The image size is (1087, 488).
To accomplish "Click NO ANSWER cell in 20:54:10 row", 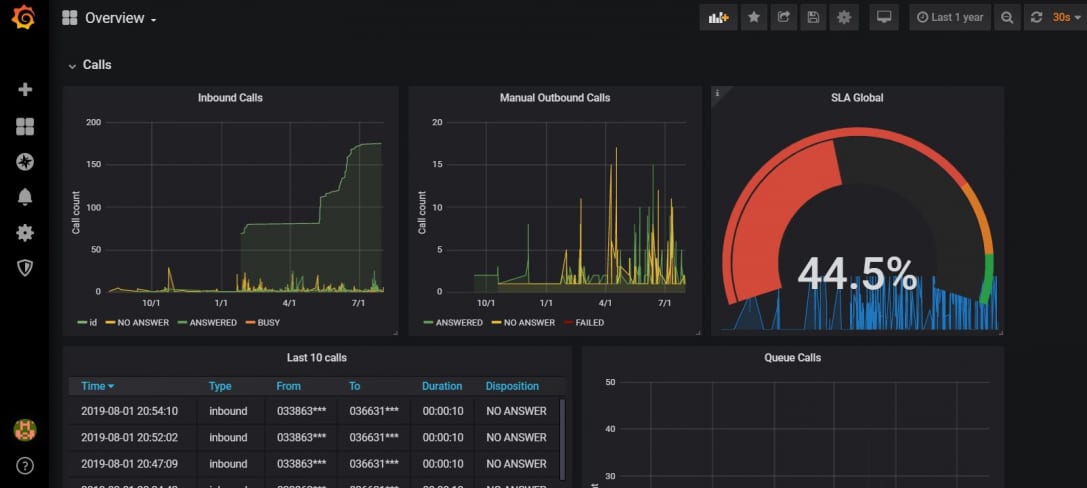I will point(516,411).
